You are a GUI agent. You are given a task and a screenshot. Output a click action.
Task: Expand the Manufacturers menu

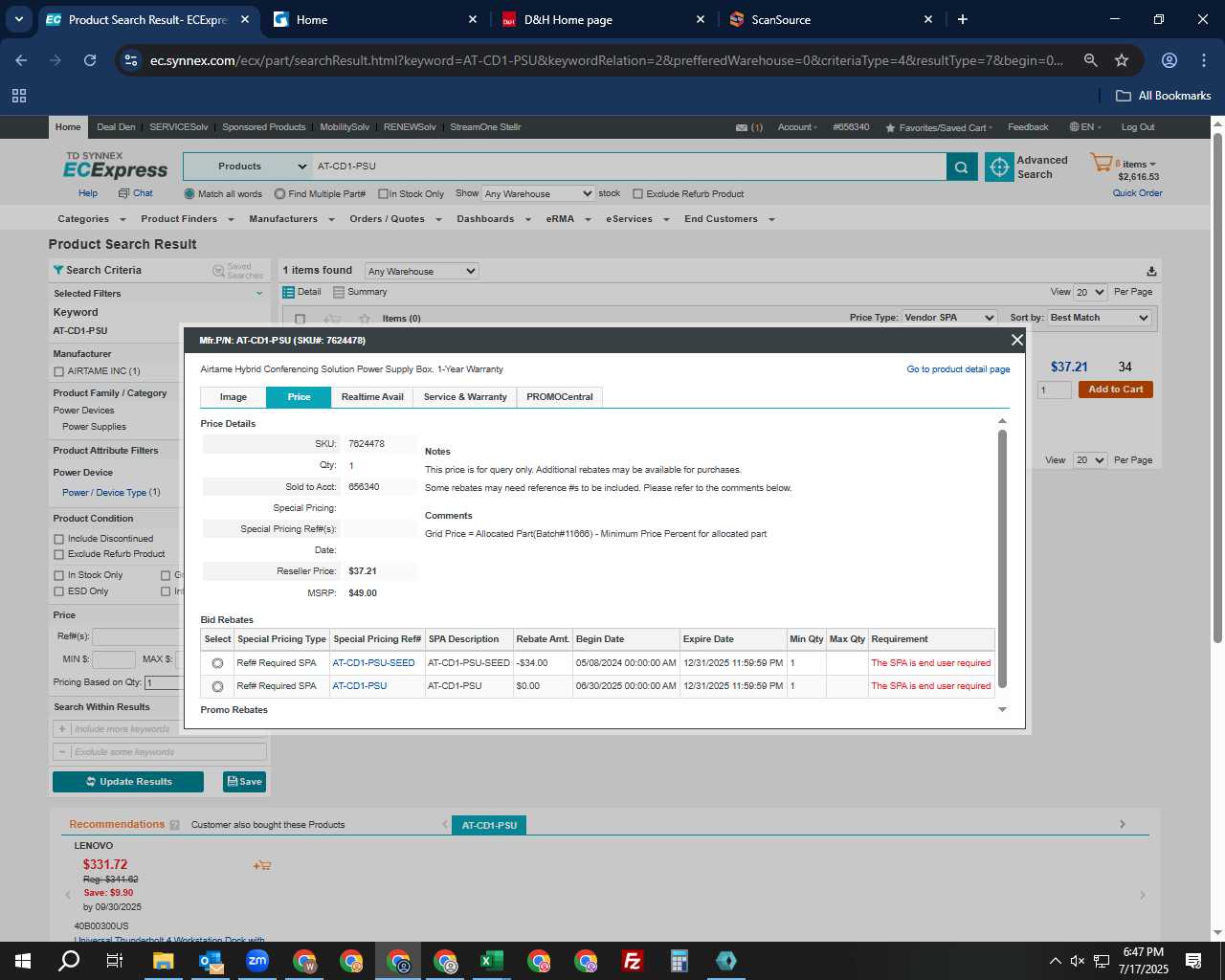(x=291, y=219)
